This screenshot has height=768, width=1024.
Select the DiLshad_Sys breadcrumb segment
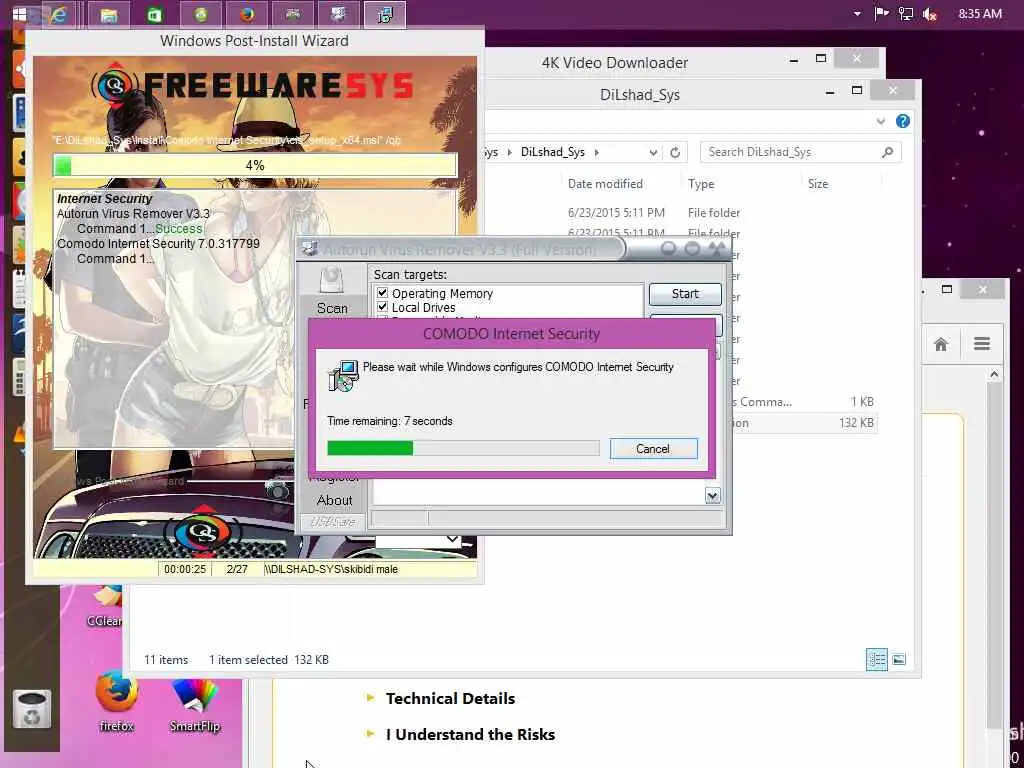552,152
